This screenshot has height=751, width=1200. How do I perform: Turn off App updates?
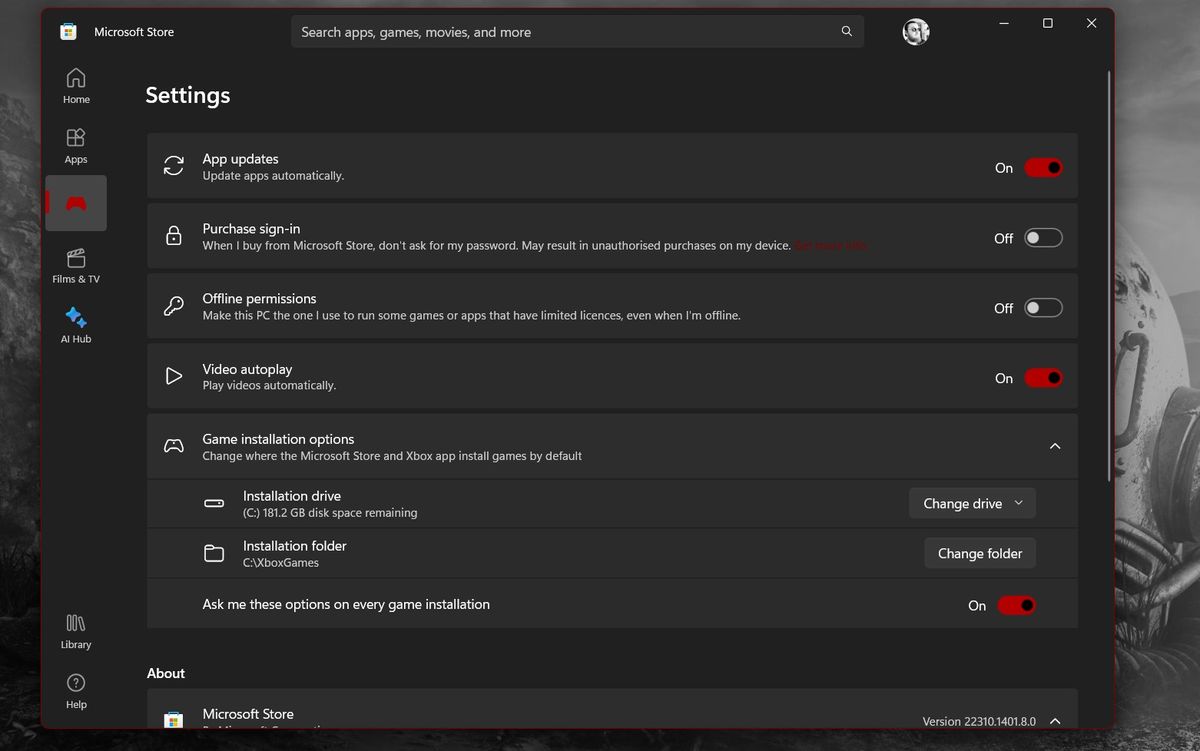pyautogui.click(x=1043, y=167)
